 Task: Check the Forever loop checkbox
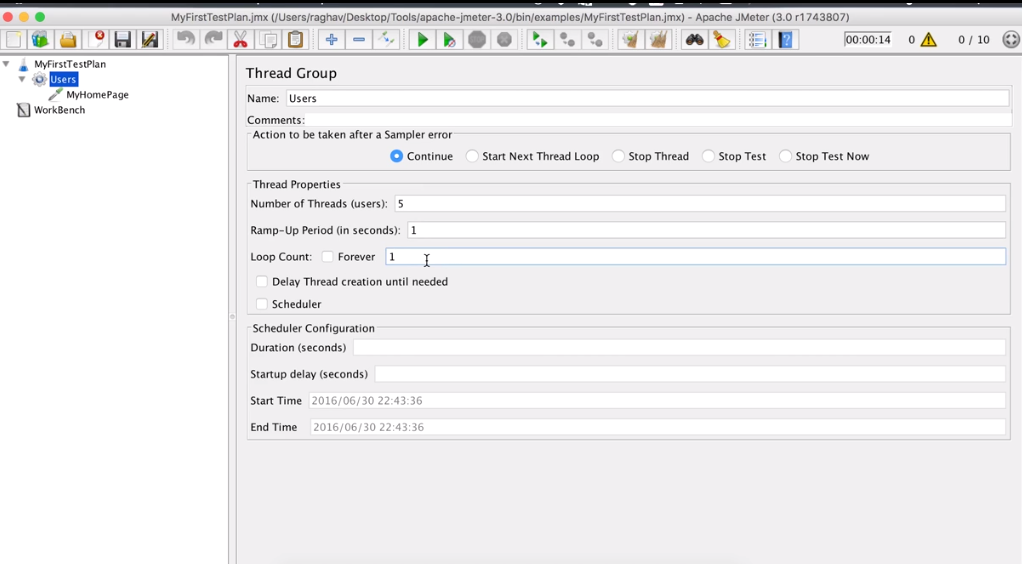point(327,257)
